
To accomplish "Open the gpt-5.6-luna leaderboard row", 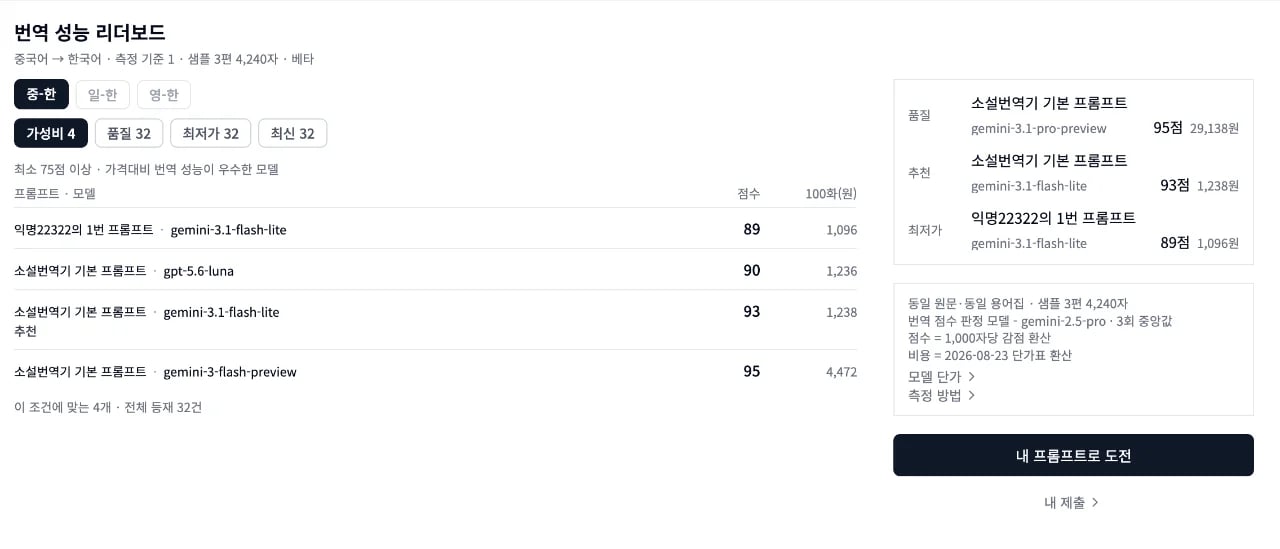I will click(x=435, y=270).
